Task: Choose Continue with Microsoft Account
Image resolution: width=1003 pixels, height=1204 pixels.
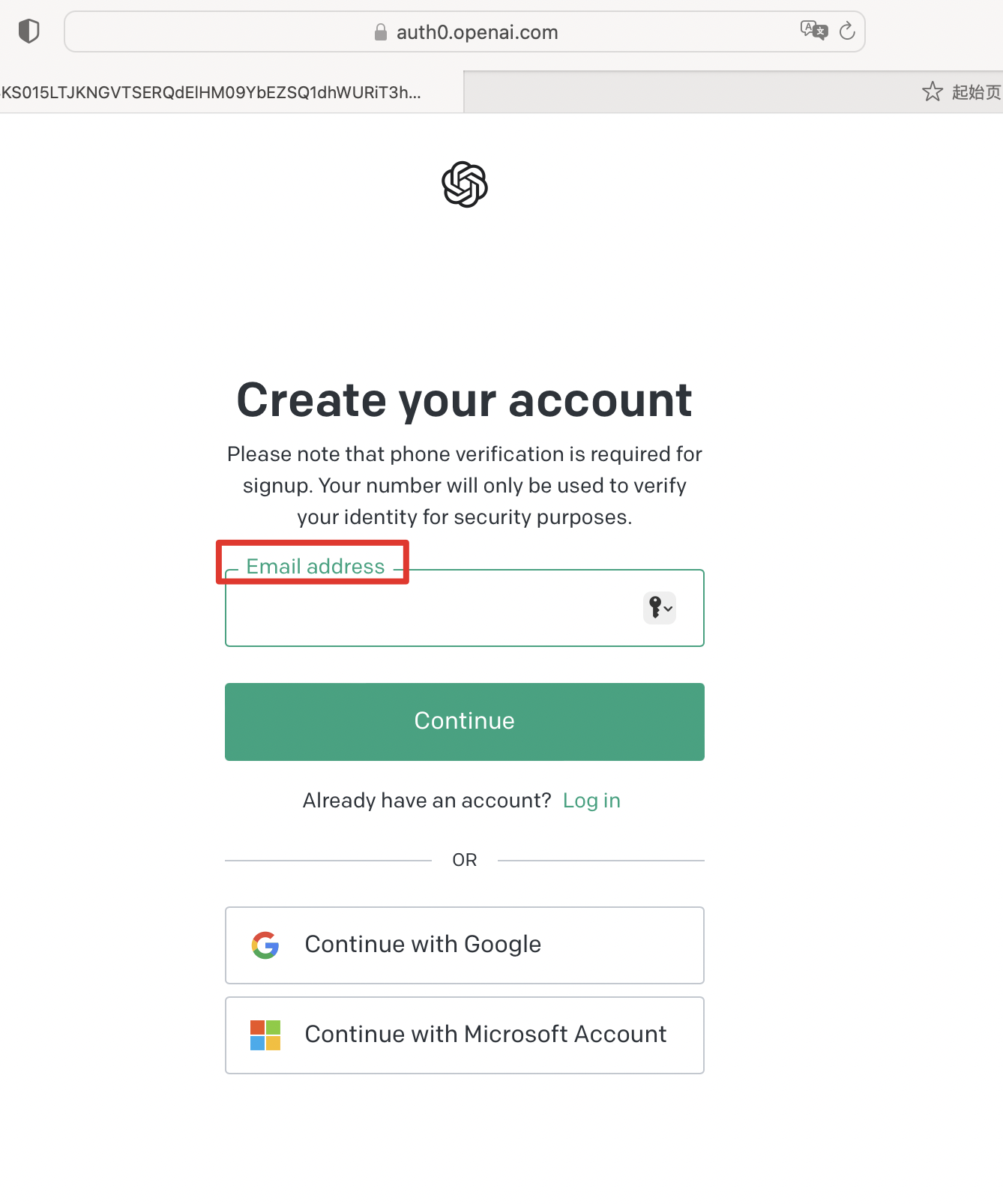Action: [465, 1035]
